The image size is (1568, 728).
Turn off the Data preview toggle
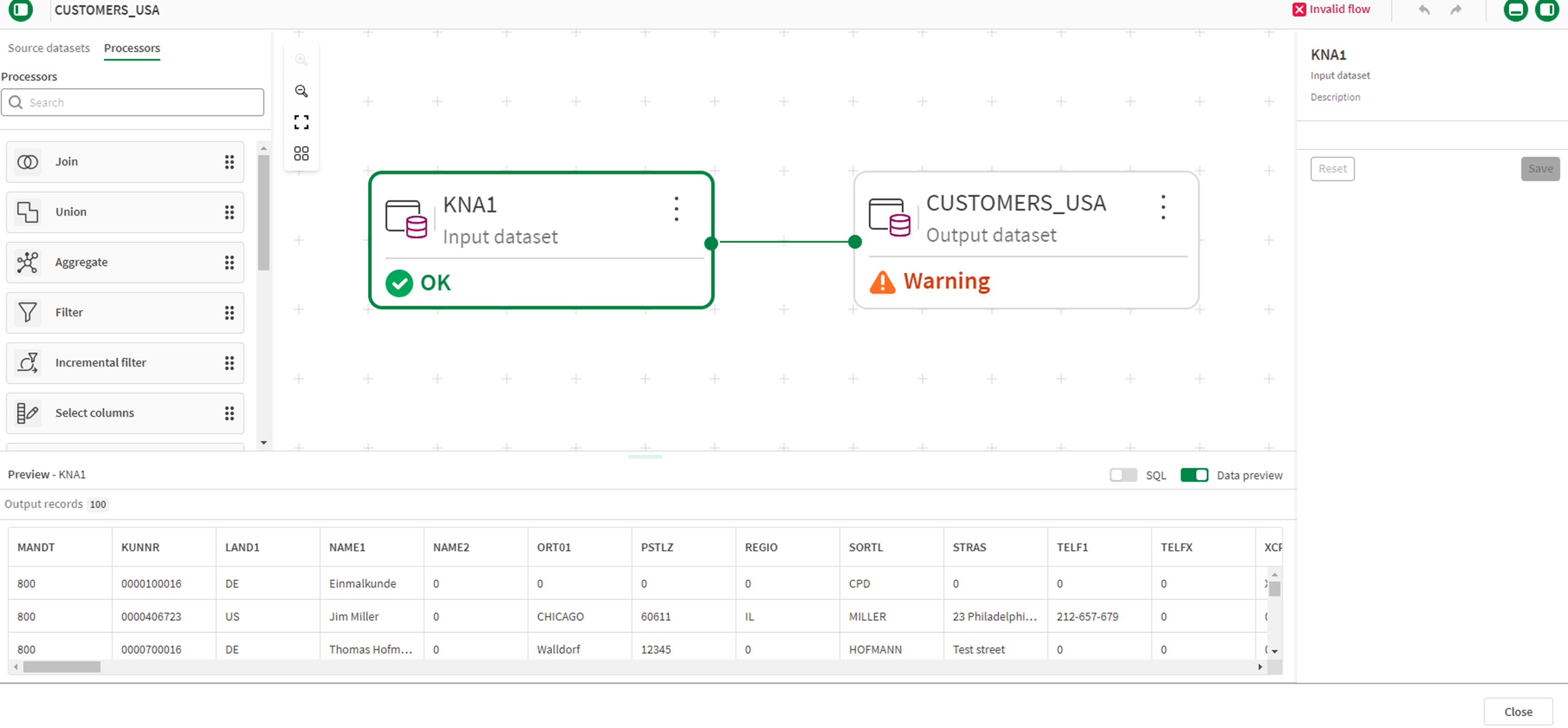pyautogui.click(x=1194, y=475)
